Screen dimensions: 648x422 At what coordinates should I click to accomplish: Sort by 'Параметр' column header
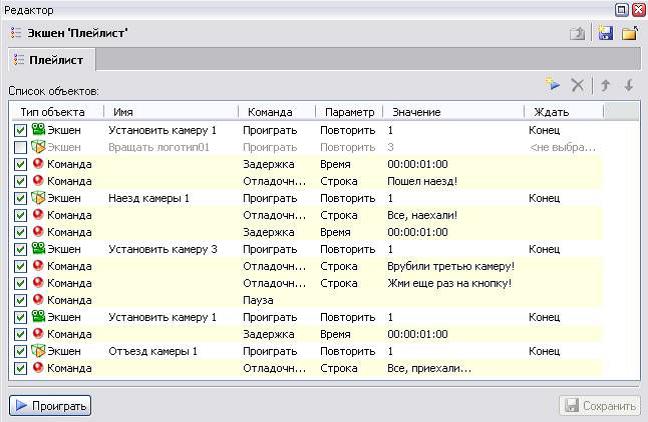pos(349,112)
